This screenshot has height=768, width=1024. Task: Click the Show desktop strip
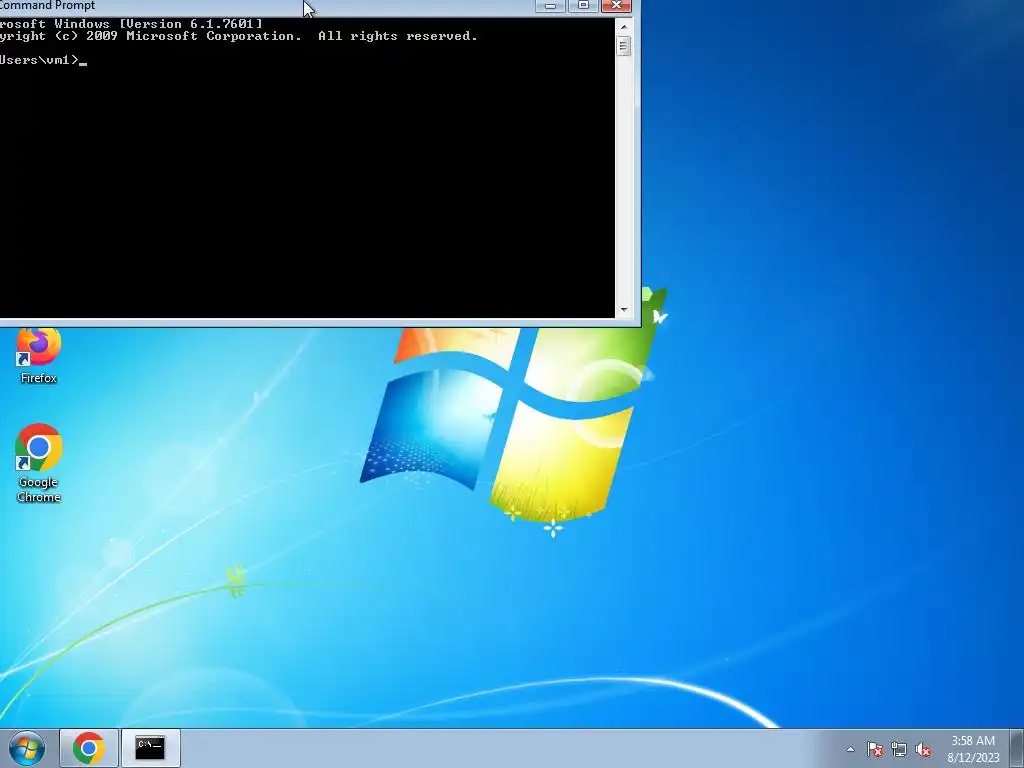[x=1017, y=748]
